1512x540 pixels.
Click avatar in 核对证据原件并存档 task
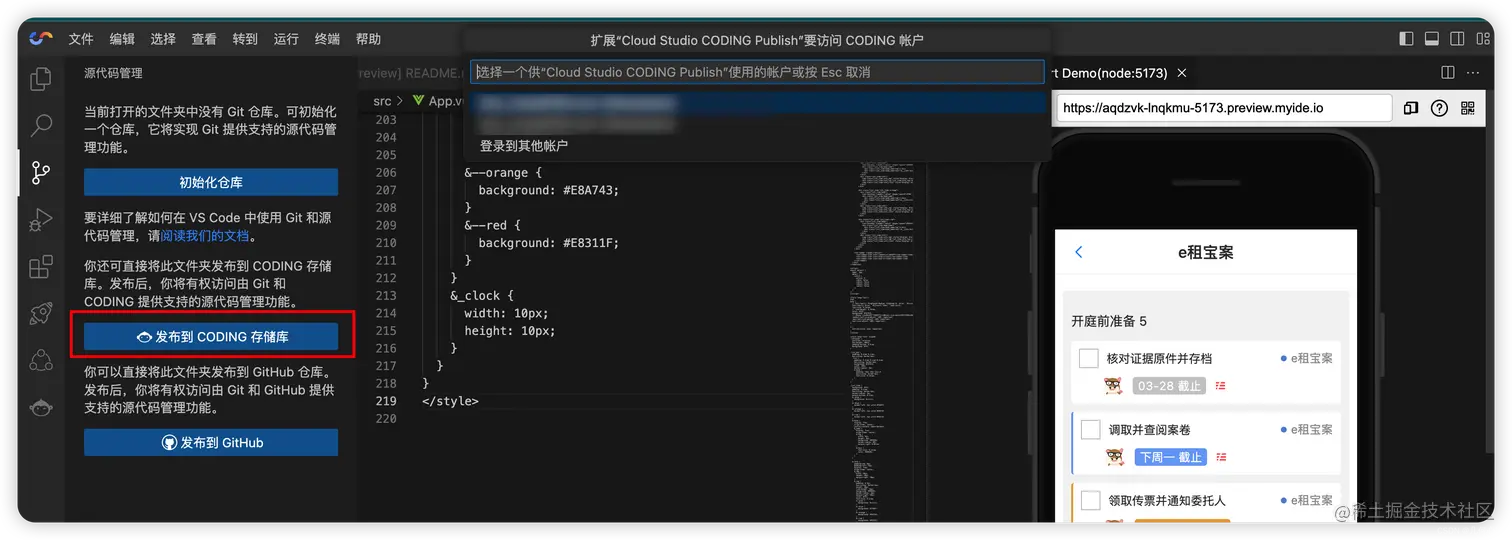click(1114, 385)
